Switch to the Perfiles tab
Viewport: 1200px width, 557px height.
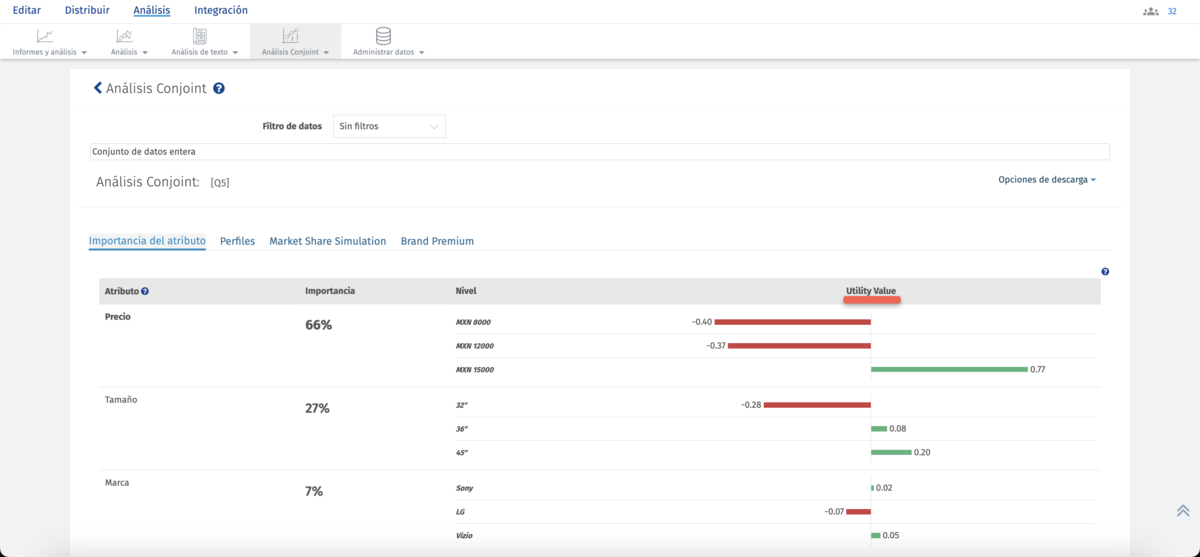pyautogui.click(x=237, y=241)
